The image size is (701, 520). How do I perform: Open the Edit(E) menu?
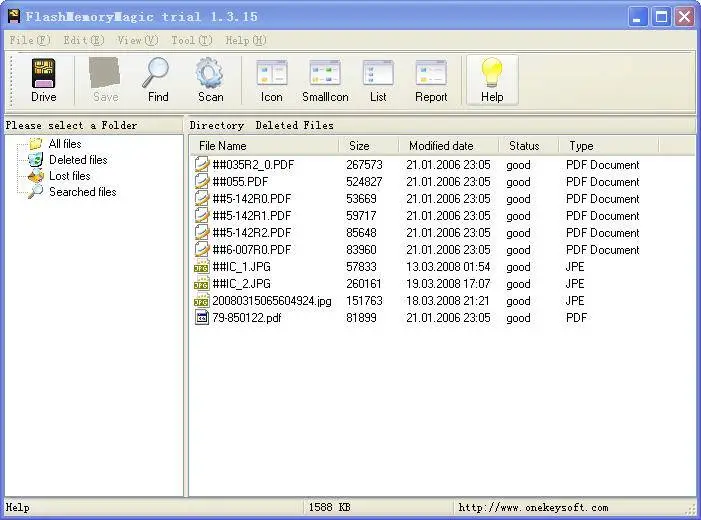point(84,40)
